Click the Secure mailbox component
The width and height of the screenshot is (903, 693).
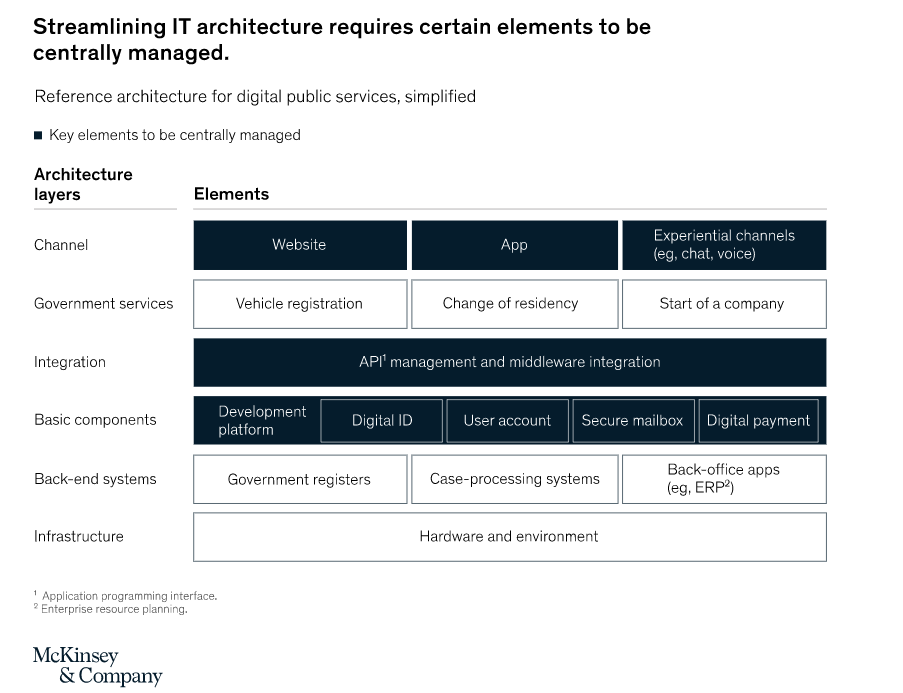click(632, 421)
